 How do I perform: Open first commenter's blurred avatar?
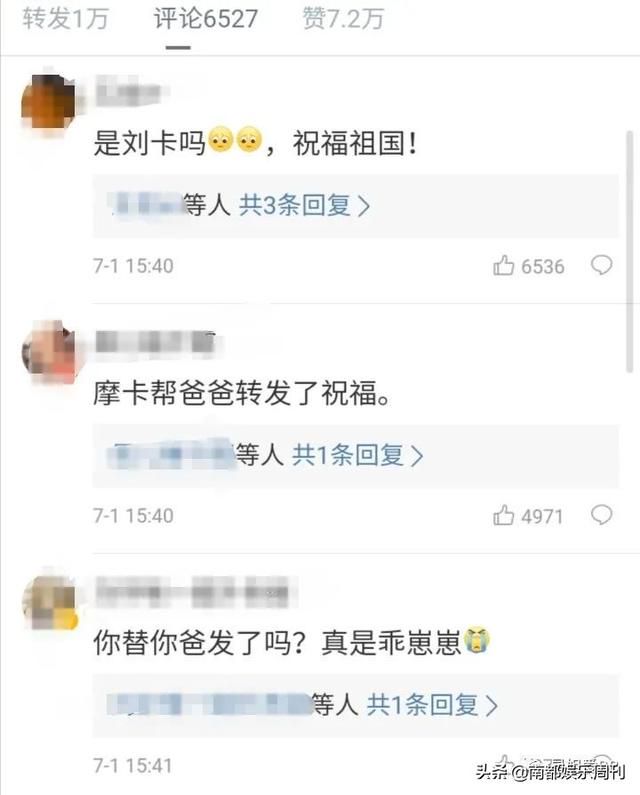[48, 100]
